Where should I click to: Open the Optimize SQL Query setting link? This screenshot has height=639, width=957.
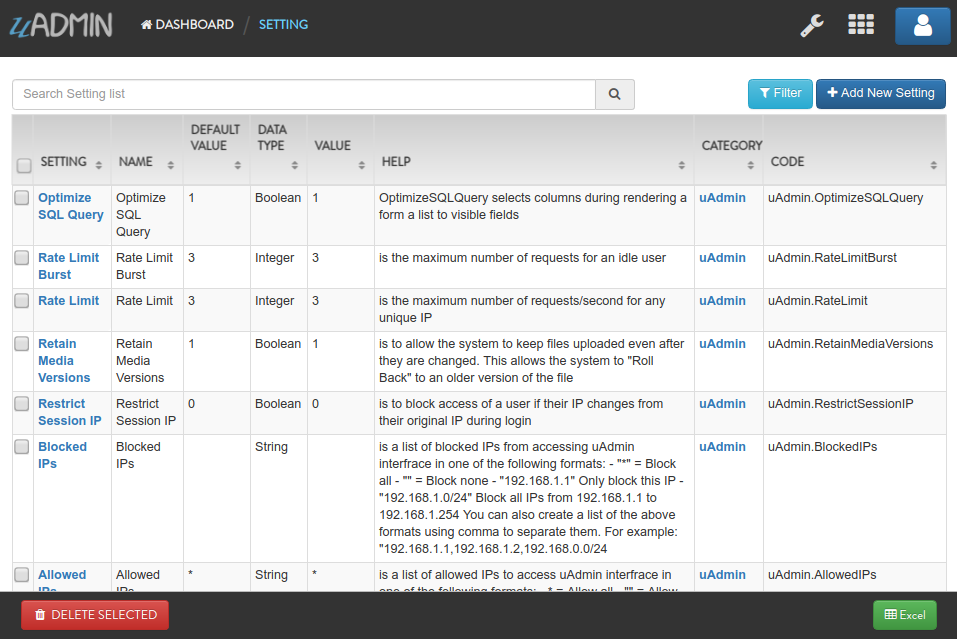(71, 206)
